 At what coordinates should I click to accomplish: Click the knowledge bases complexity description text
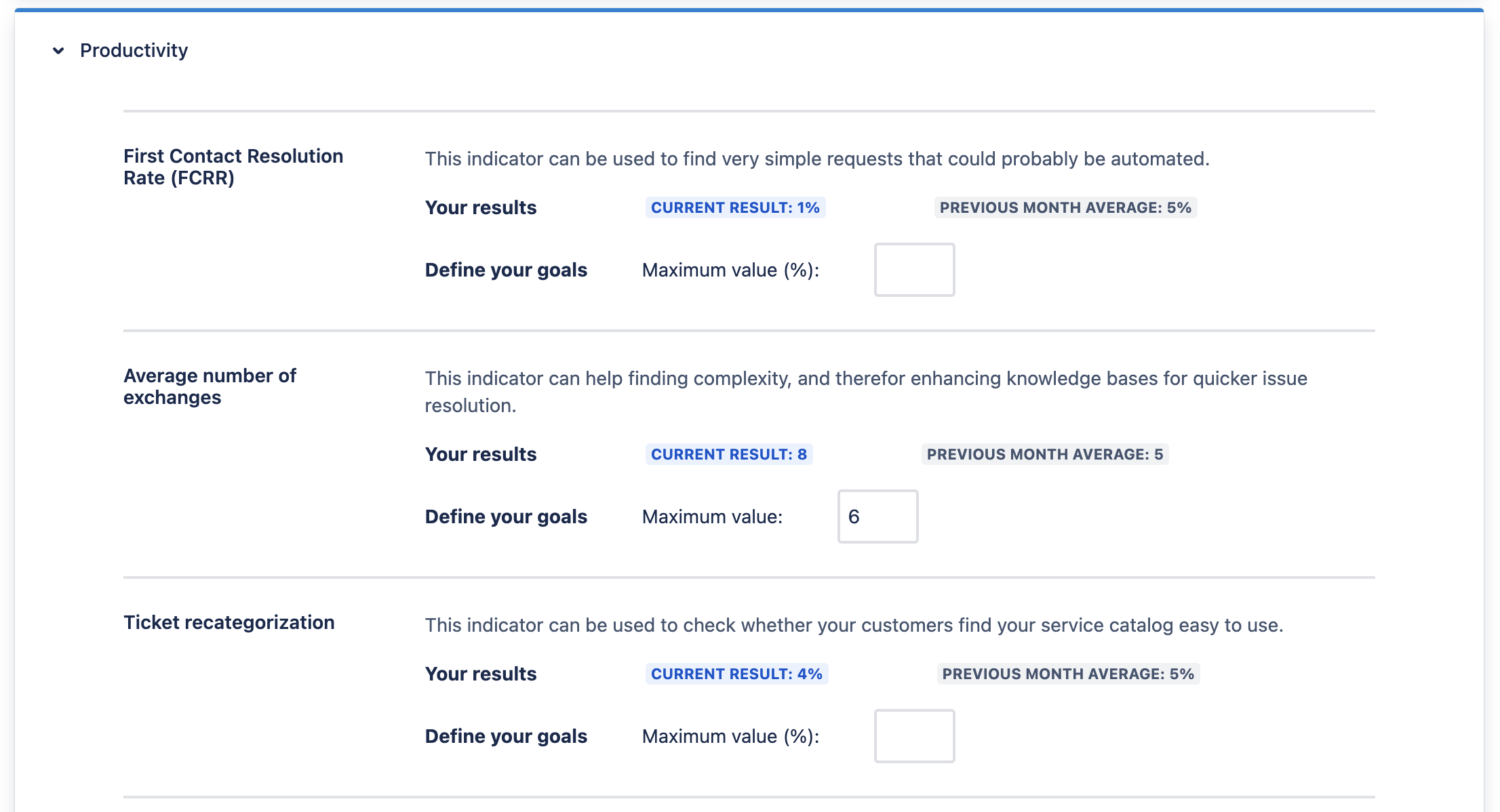865,378
